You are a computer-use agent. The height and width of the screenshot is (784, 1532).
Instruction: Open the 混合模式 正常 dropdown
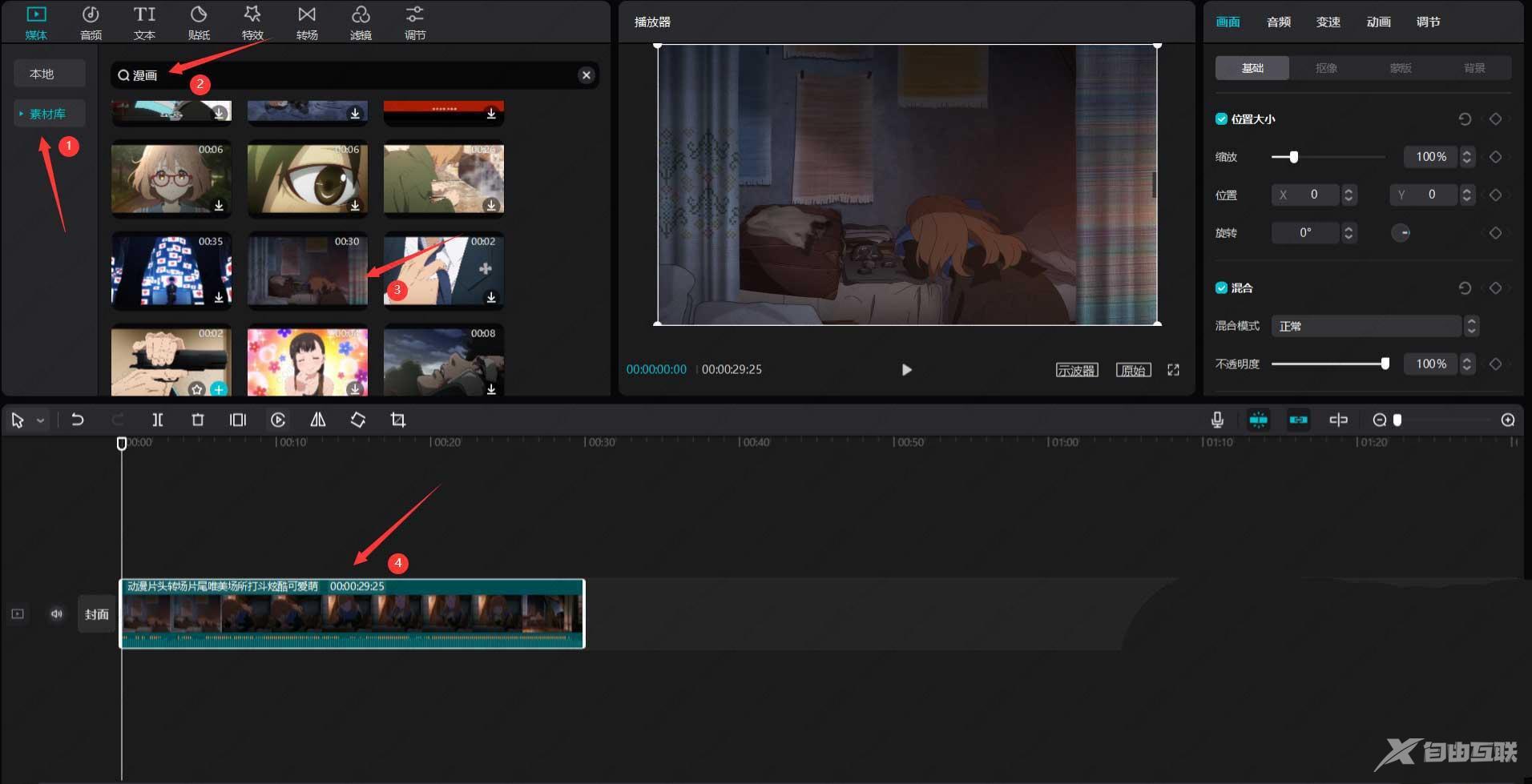pos(1374,326)
